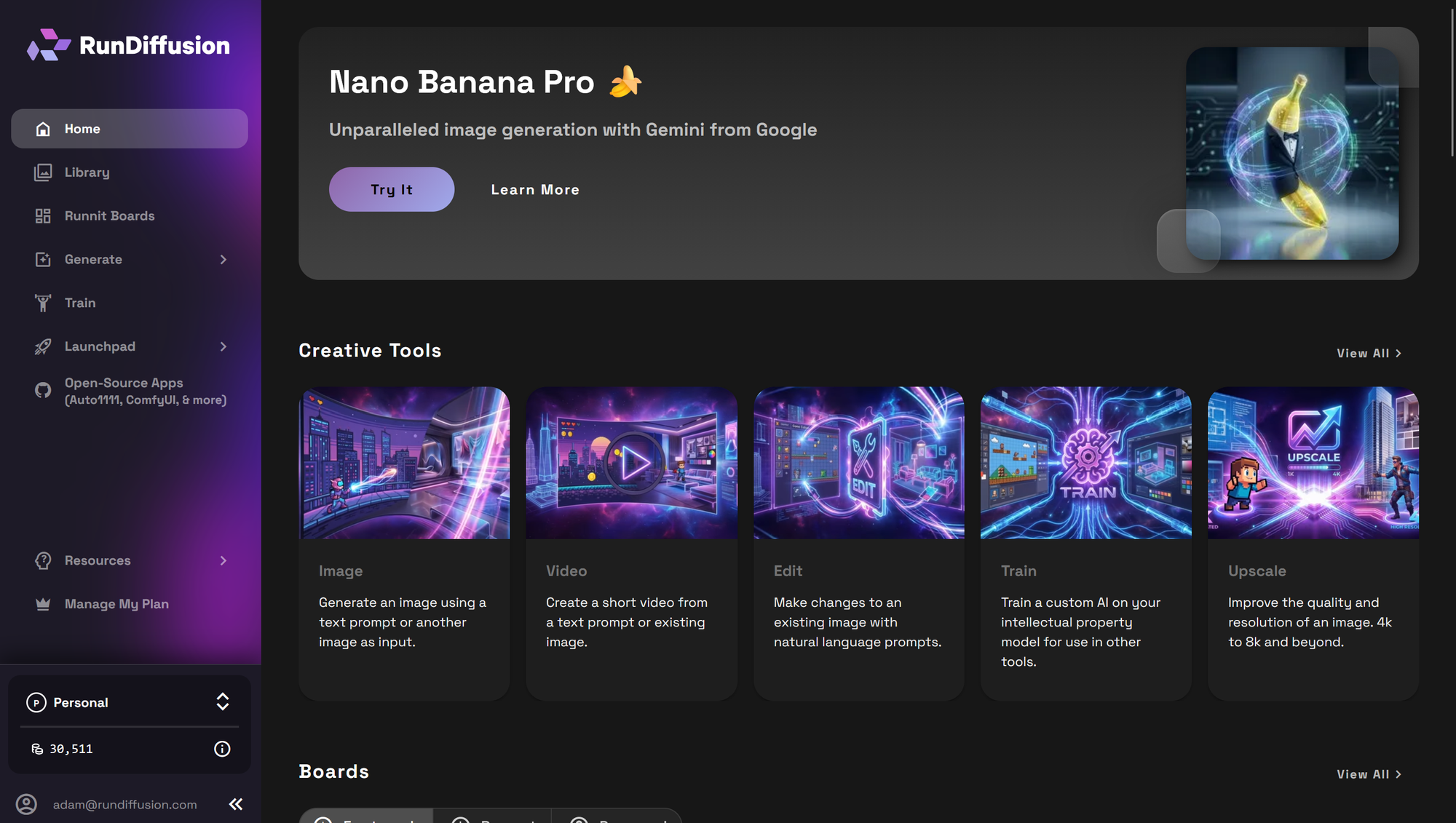
Task: Click the crown icon for Manage My Plan
Action: 43,604
